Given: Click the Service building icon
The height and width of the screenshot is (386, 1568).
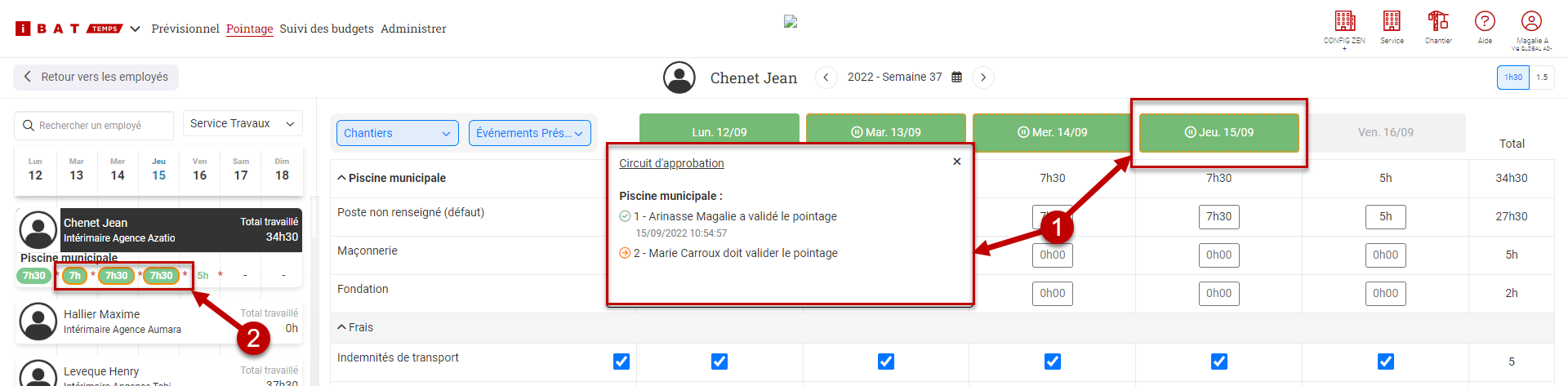Looking at the screenshot, I should [x=1392, y=21].
